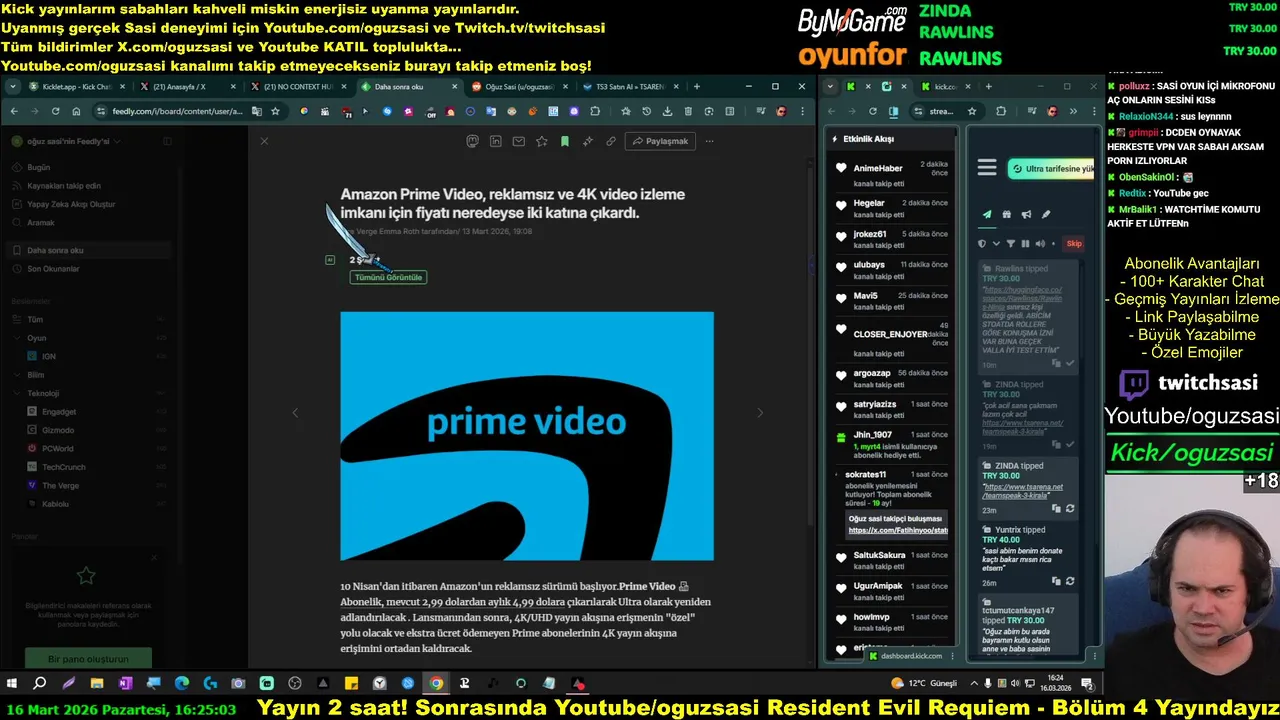The height and width of the screenshot is (720, 1280).
Task: Select paper plane tab in Kicklet panel
Action: (x=987, y=214)
